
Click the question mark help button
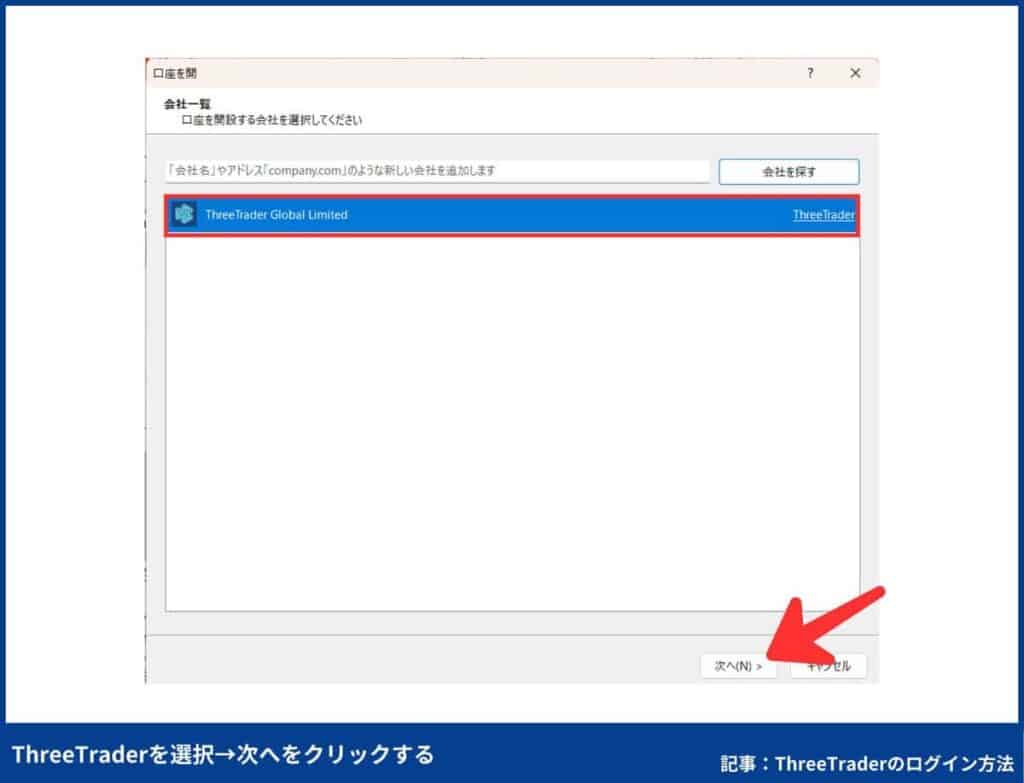[810, 73]
